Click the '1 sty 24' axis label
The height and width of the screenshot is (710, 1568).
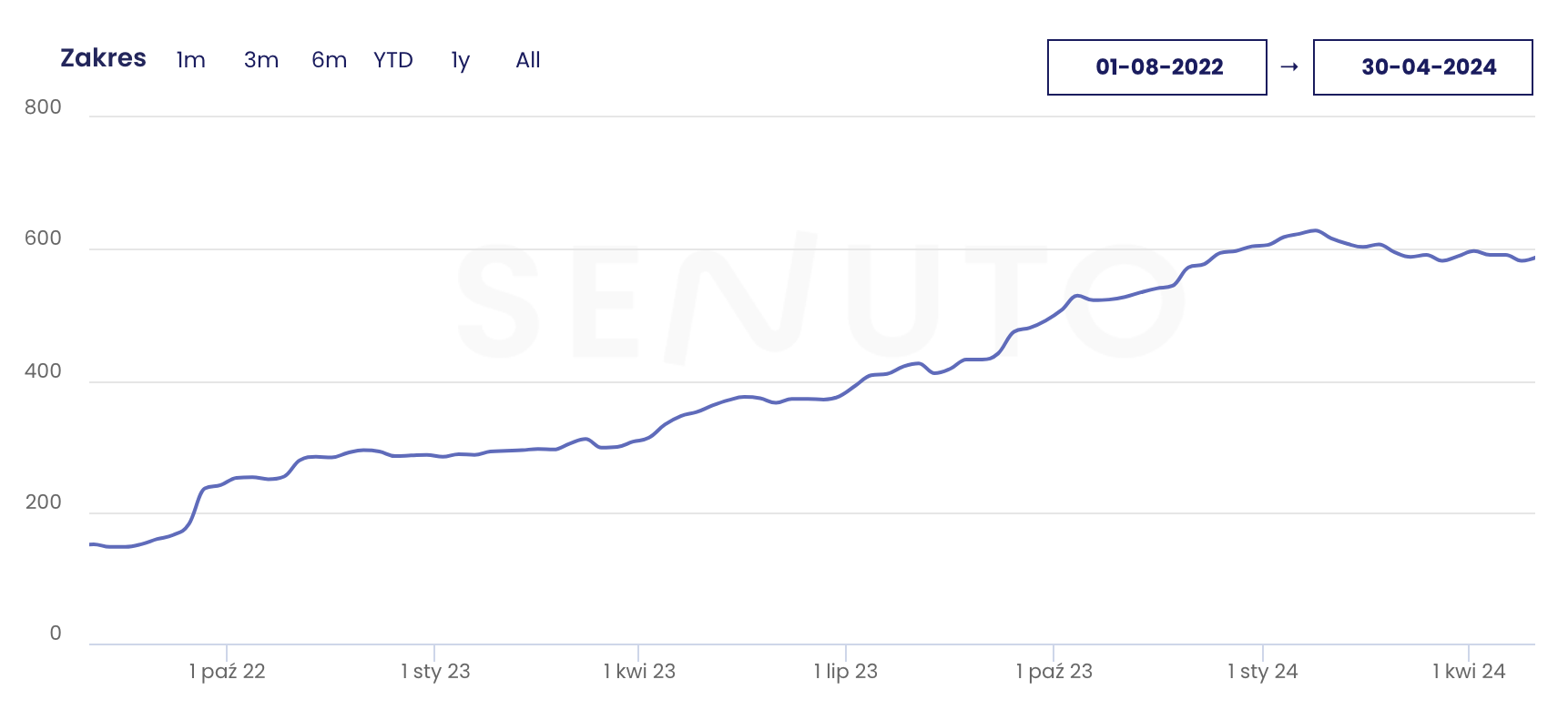click(x=1262, y=672)
